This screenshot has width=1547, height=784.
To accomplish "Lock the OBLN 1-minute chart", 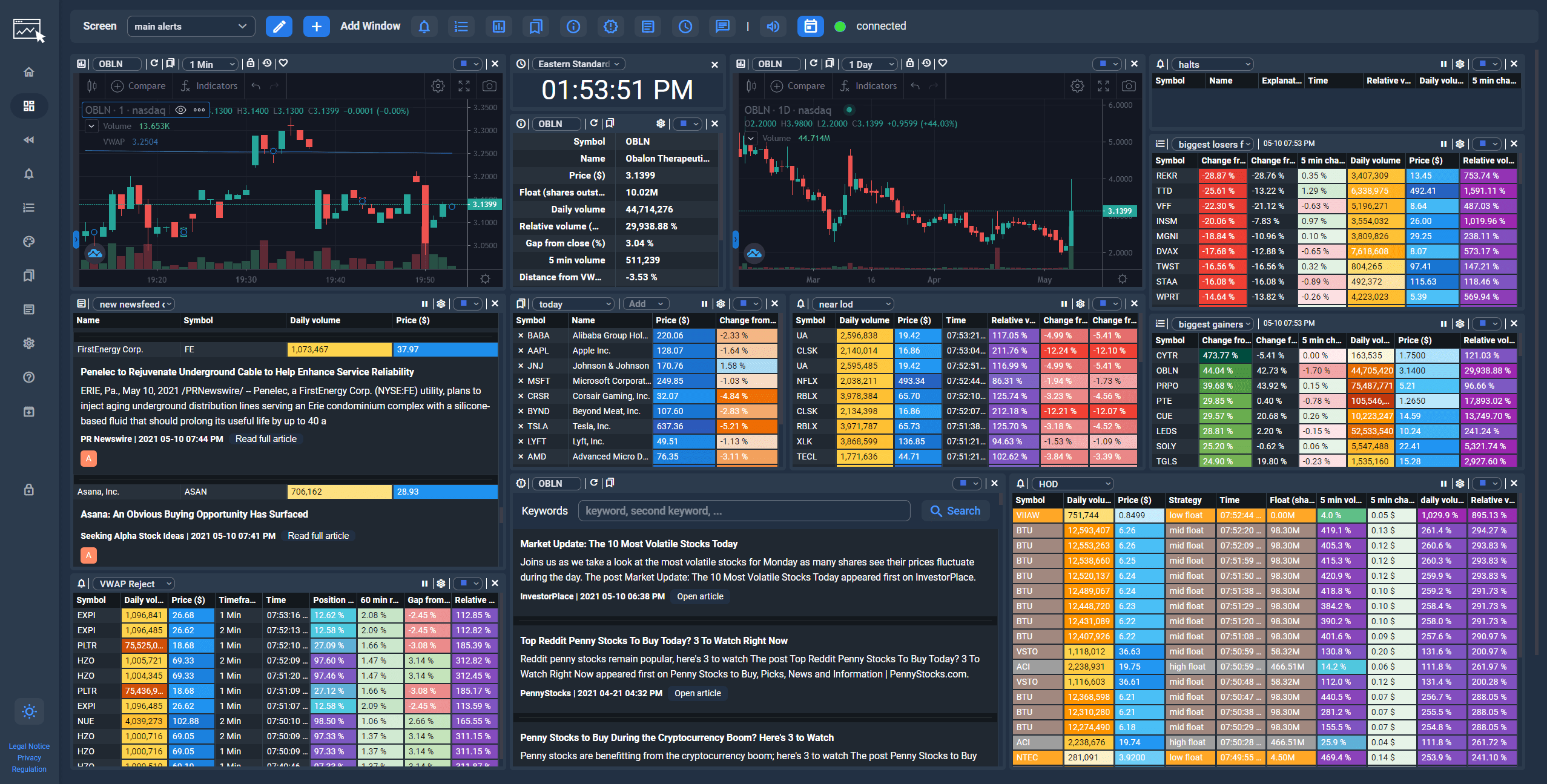I will click(251, 63).
